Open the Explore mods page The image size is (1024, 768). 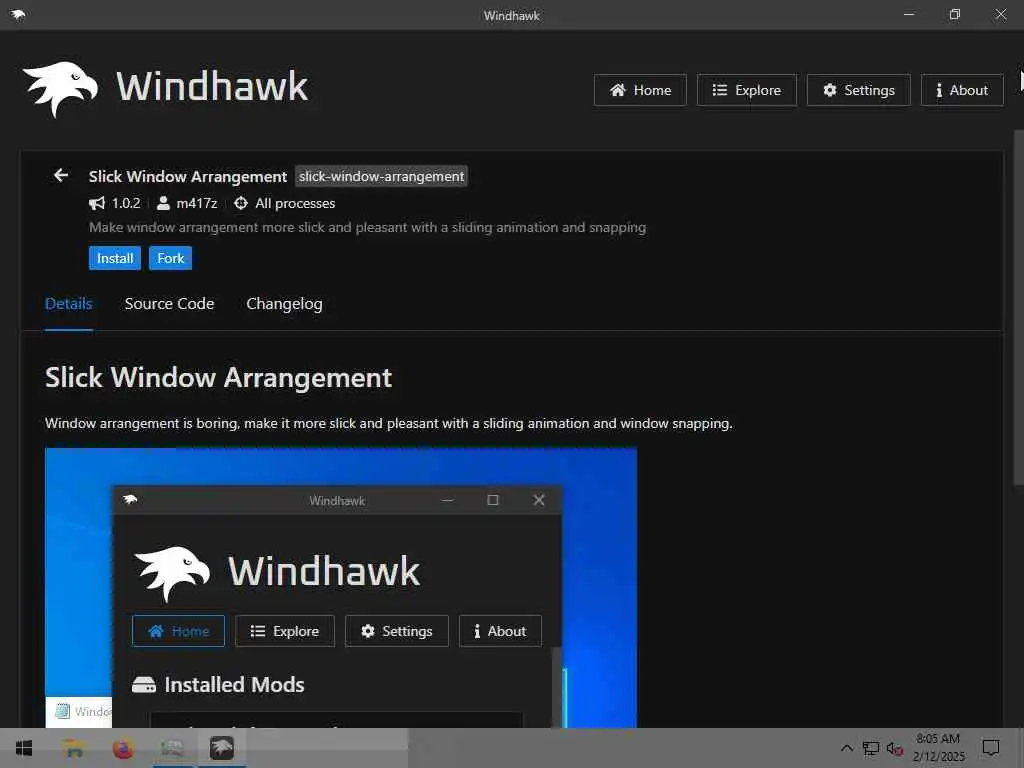[746, 90]
